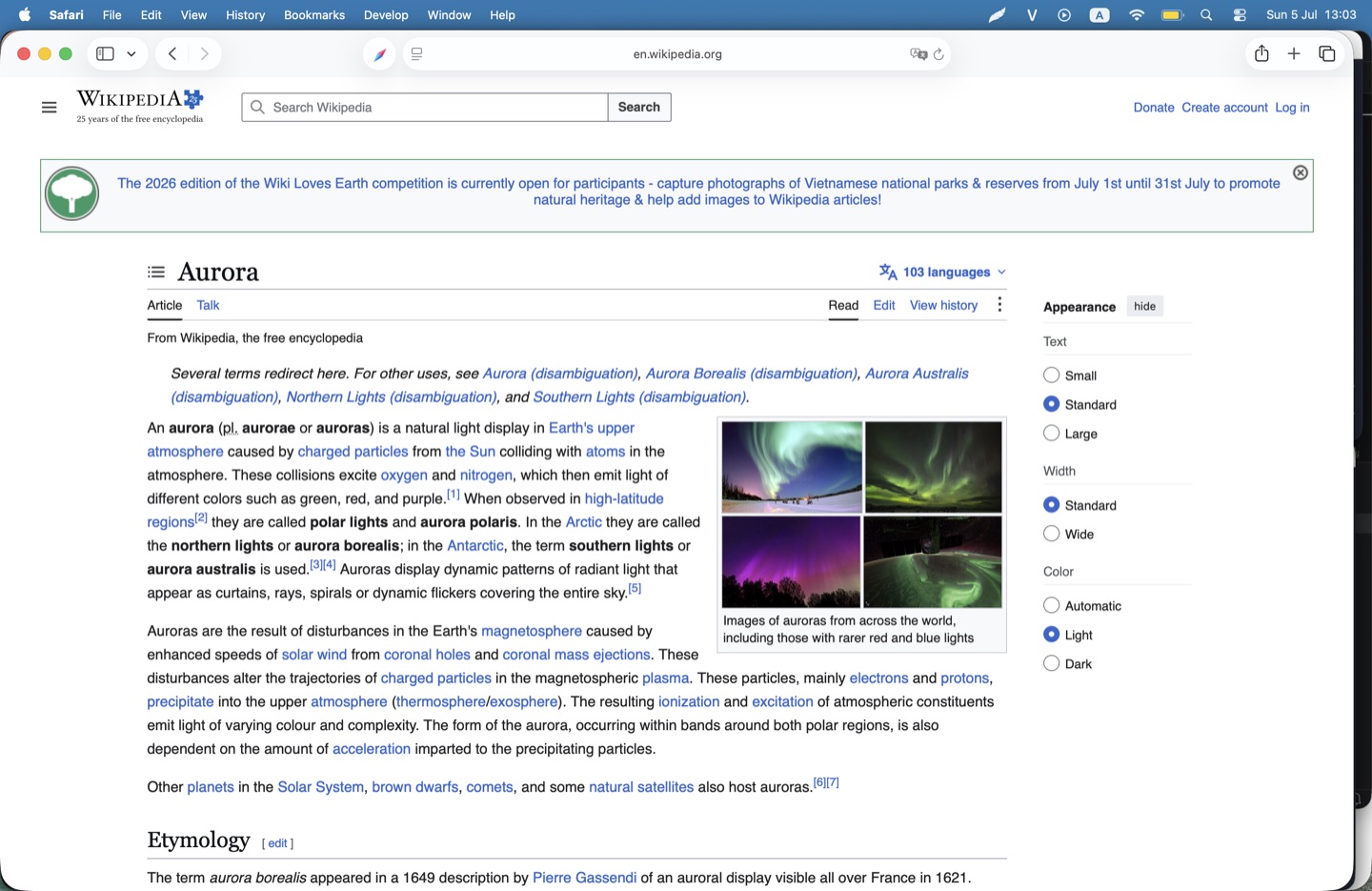Viewport: 1372px width, 891px height.
Task: Open the page tools three-dot menu
Action: (x=999, y=305)
